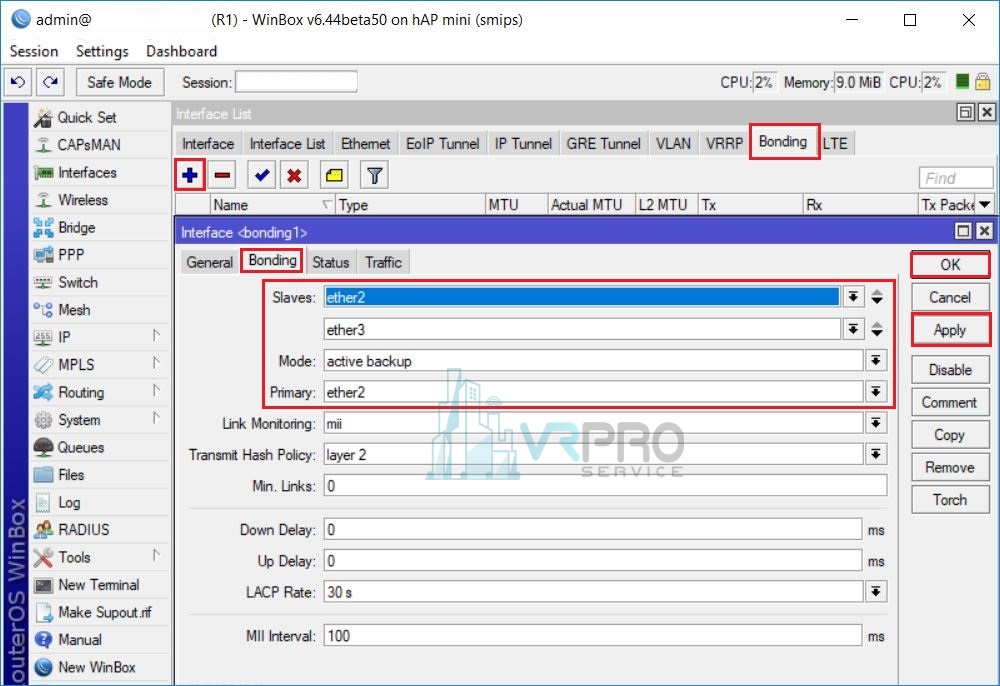Viewport: 1000px width, 686px height.
Task: Click the red minus Remove icon
Action: click(223, 175)
